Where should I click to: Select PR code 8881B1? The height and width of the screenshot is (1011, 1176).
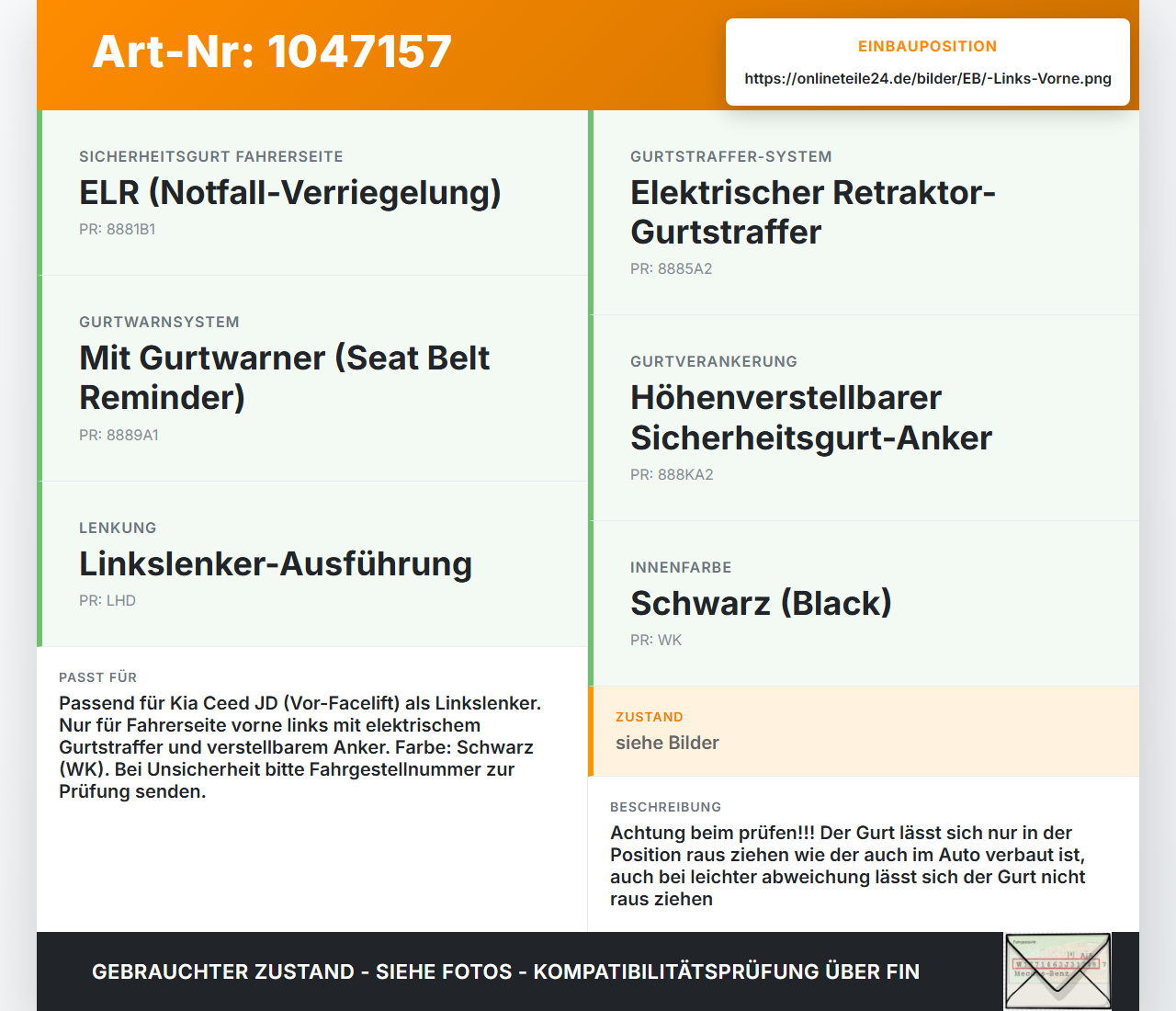pyautogui.click(x=118, y=229)
